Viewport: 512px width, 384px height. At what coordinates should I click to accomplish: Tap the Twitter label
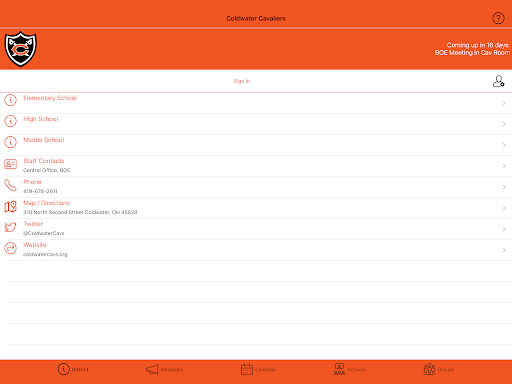pos(33,224)
